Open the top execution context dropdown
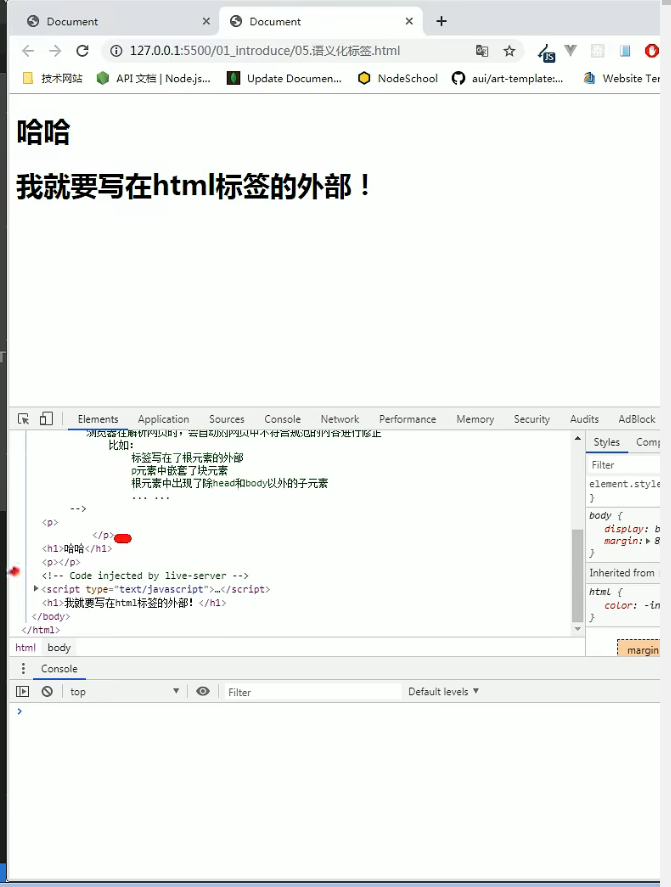The image size is (671, 887). point(124,691)
